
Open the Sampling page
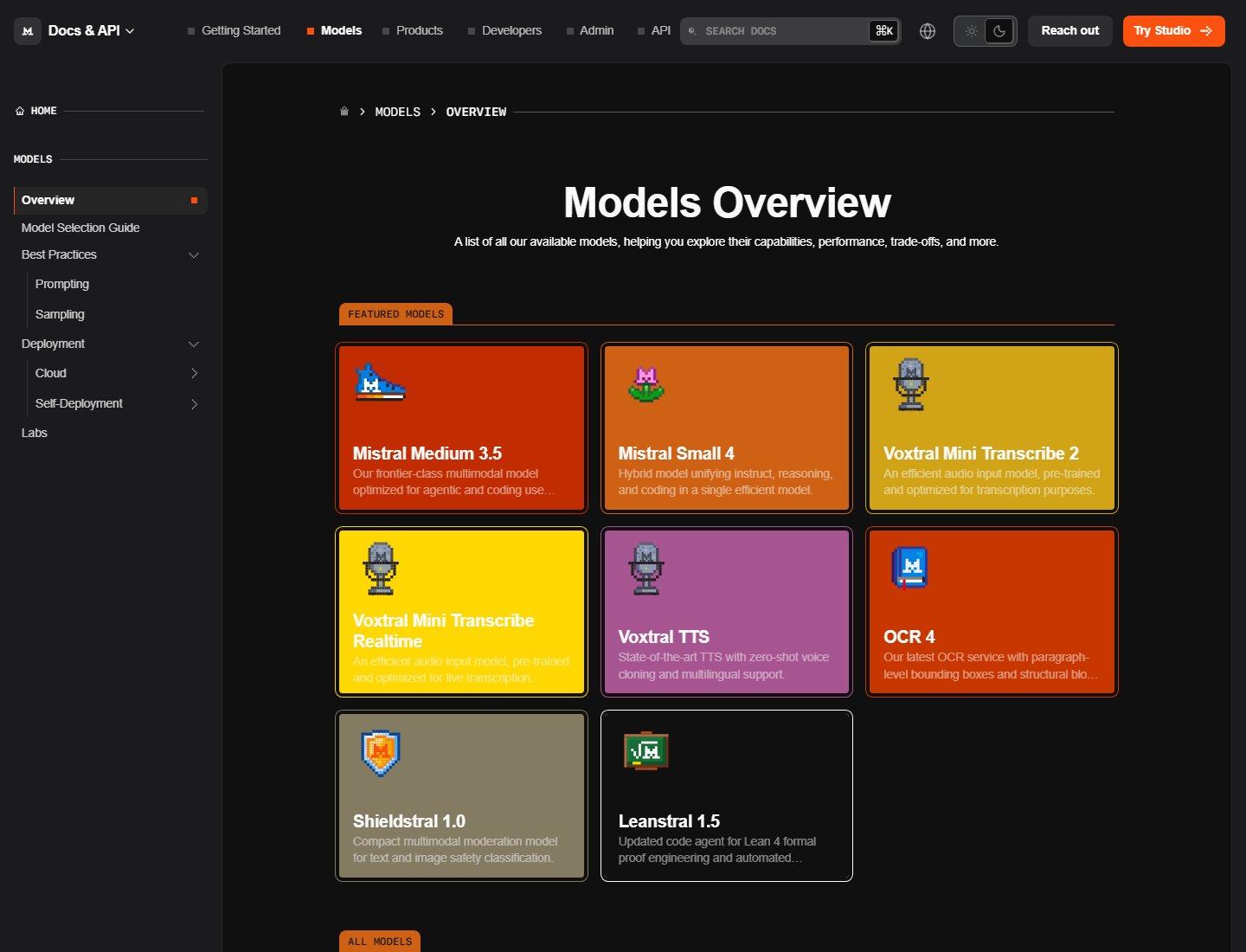(x=60, y=314)
